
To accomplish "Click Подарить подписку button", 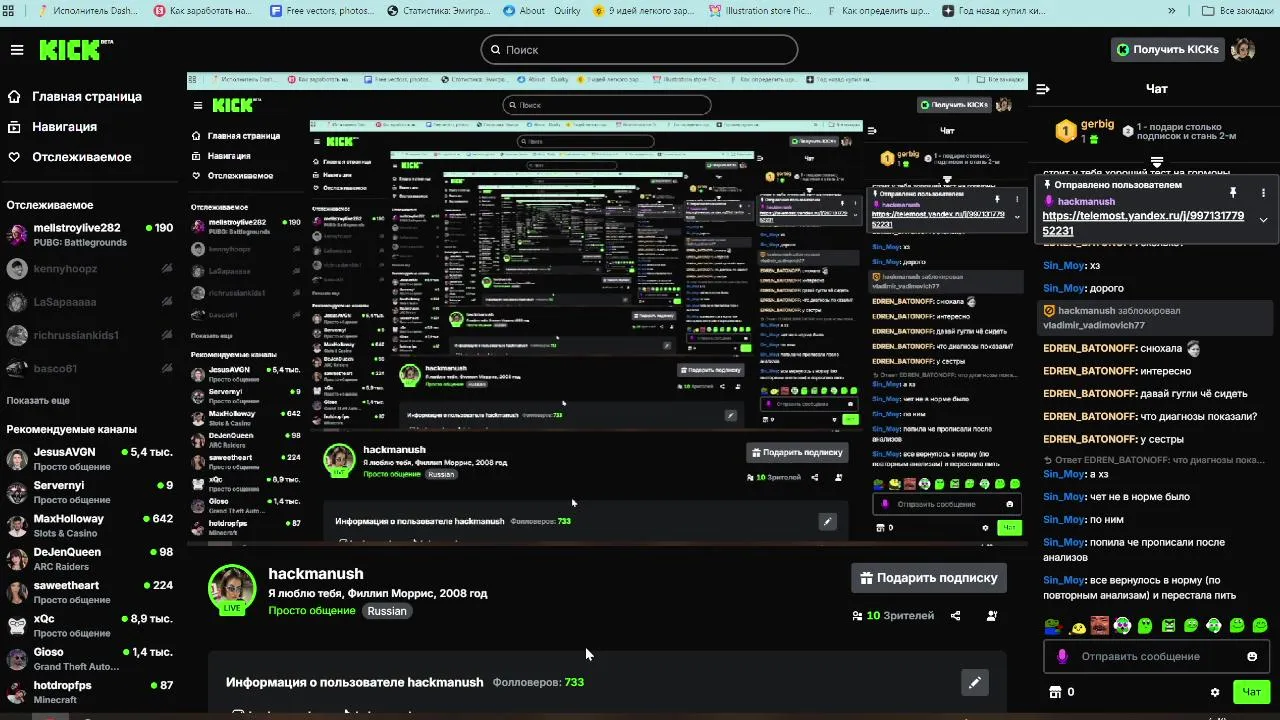I will click(929, 578).
